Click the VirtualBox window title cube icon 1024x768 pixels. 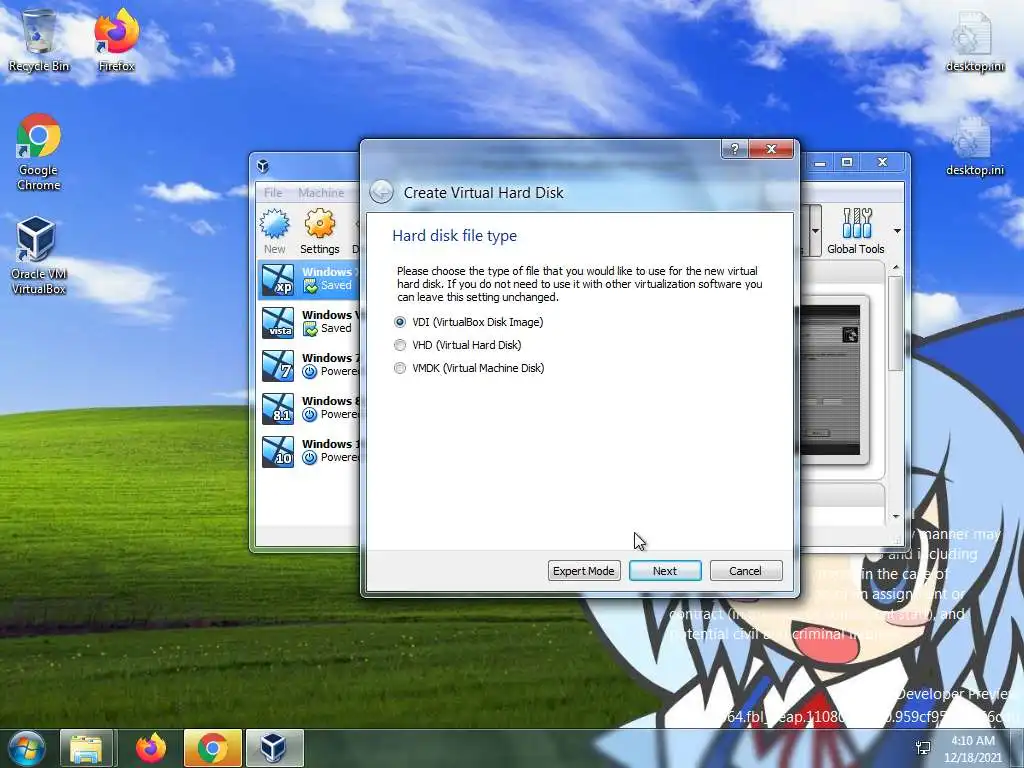coord(263,166)
